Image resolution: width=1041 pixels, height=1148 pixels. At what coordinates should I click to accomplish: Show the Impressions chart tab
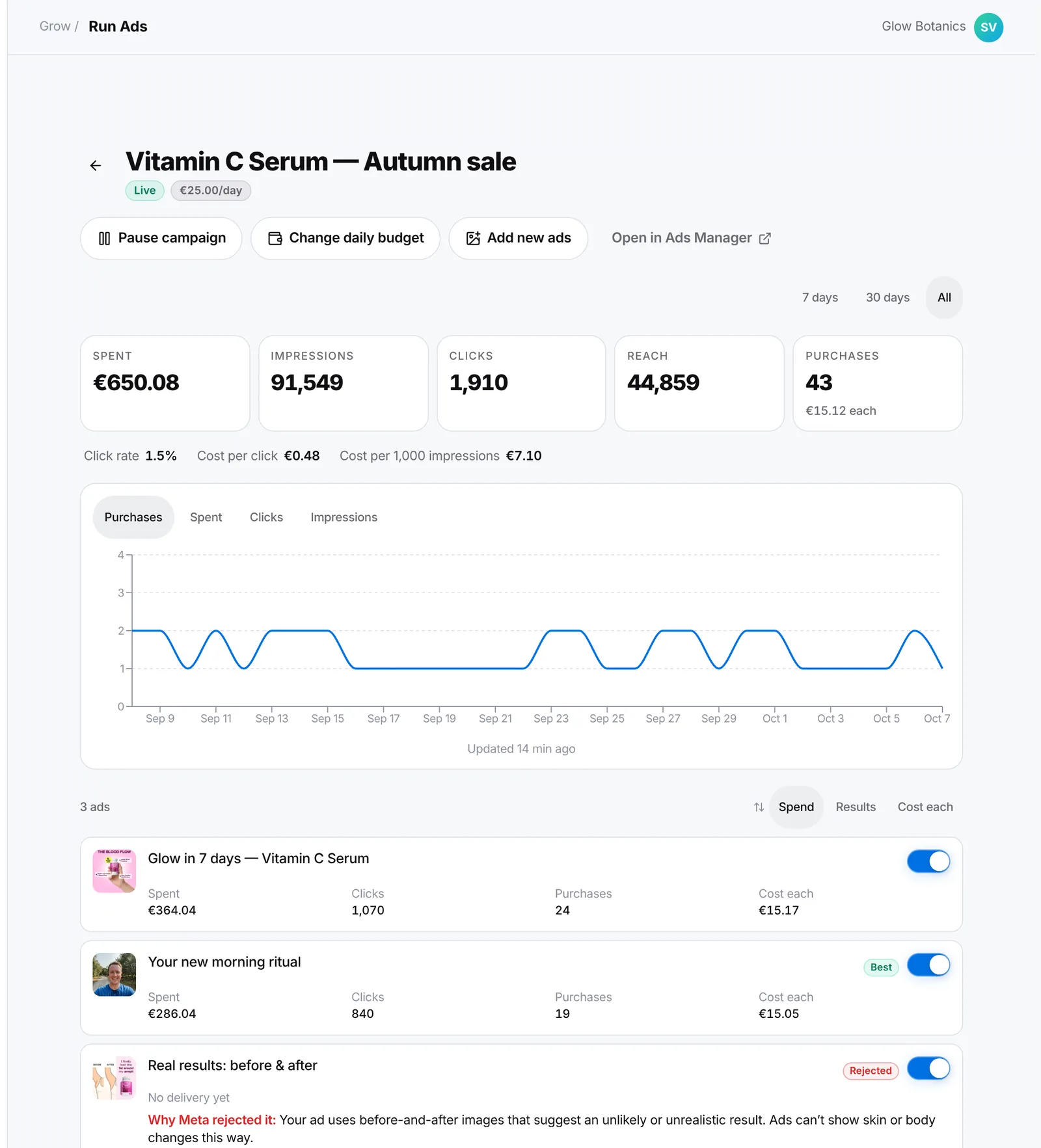[344, 517]
